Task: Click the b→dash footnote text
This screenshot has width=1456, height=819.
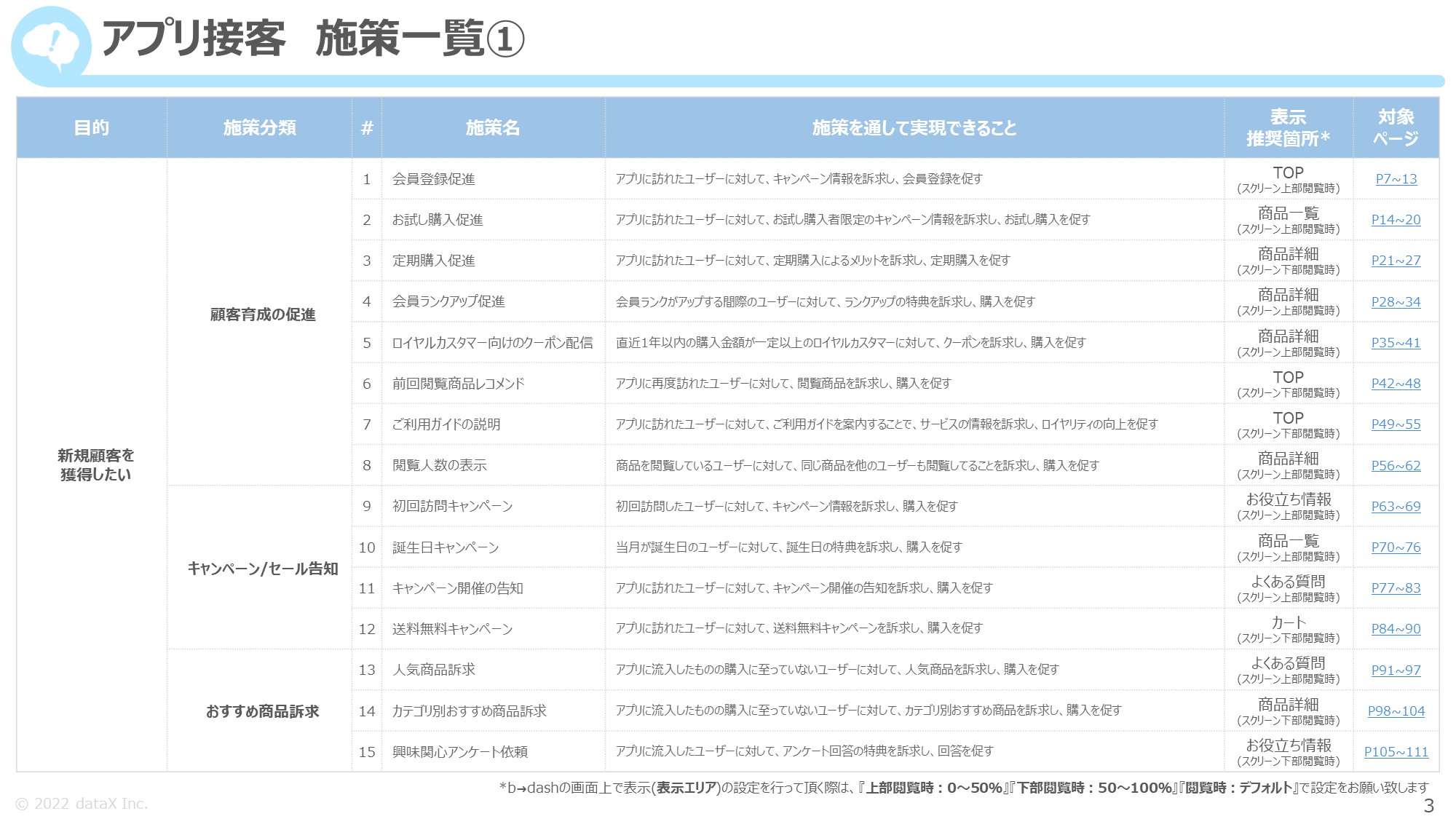Action: (964, 788)
